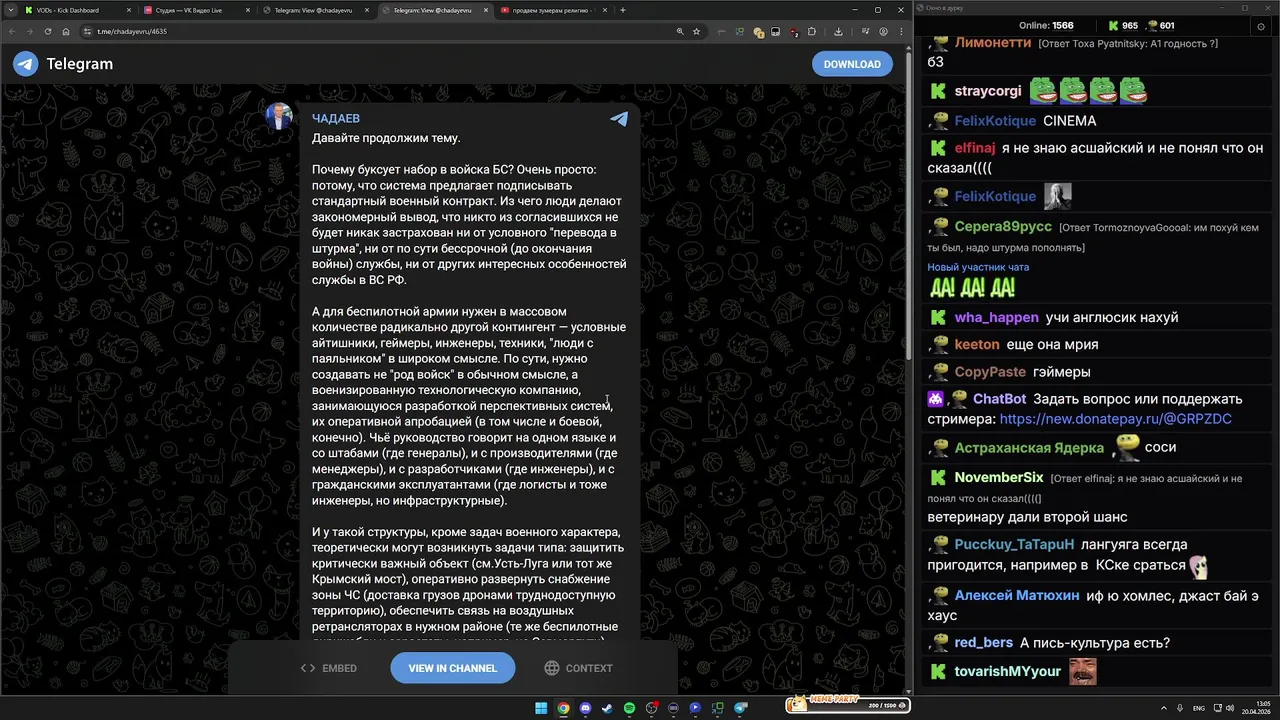Image resolution: width=1280 pixels, height=720 pixels.
Task: Open the browser downloads icon
Action: (x=838, y=31)
